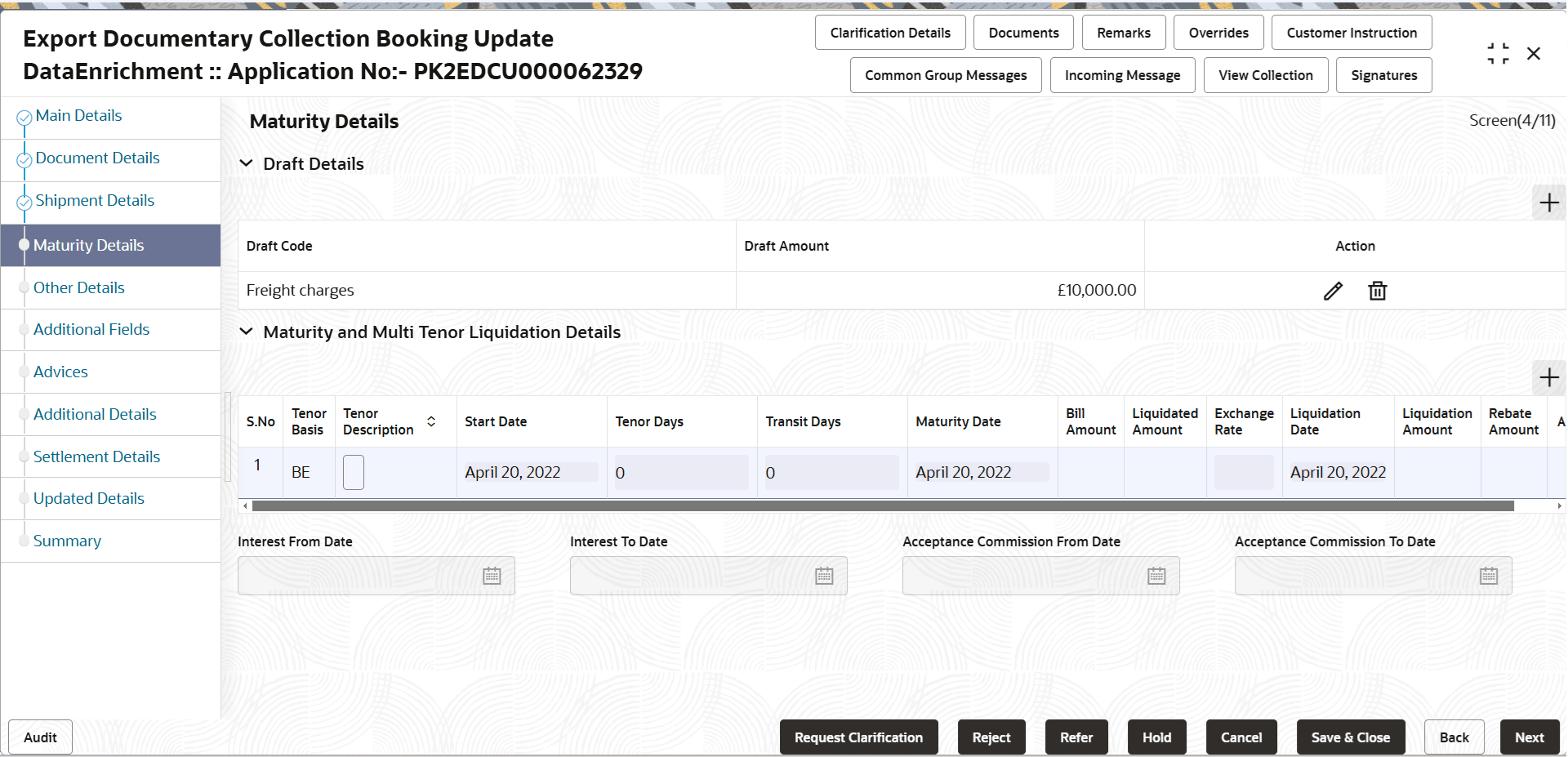Open the Updated Details step
The width and height of the screenshot is (1568, 757).
(x=89, y=499)
